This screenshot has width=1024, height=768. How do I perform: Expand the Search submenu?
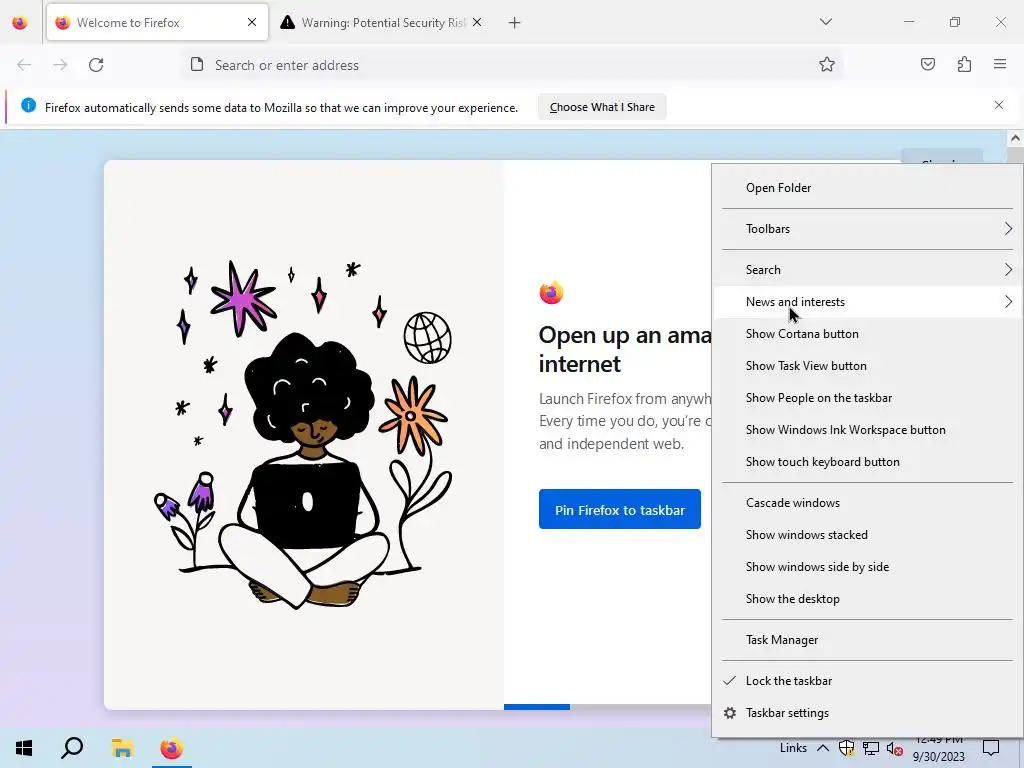[867, 270]
